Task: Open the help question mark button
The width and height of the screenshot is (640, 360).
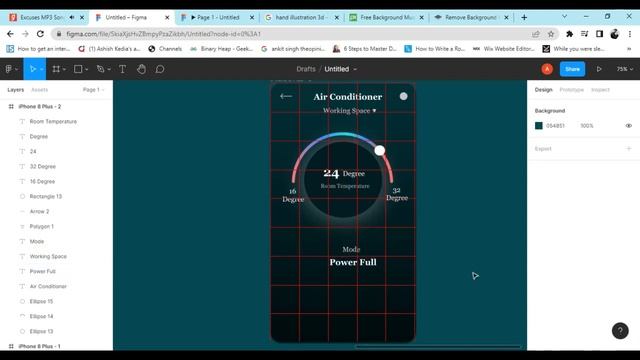Action: [x=620, y=331]
